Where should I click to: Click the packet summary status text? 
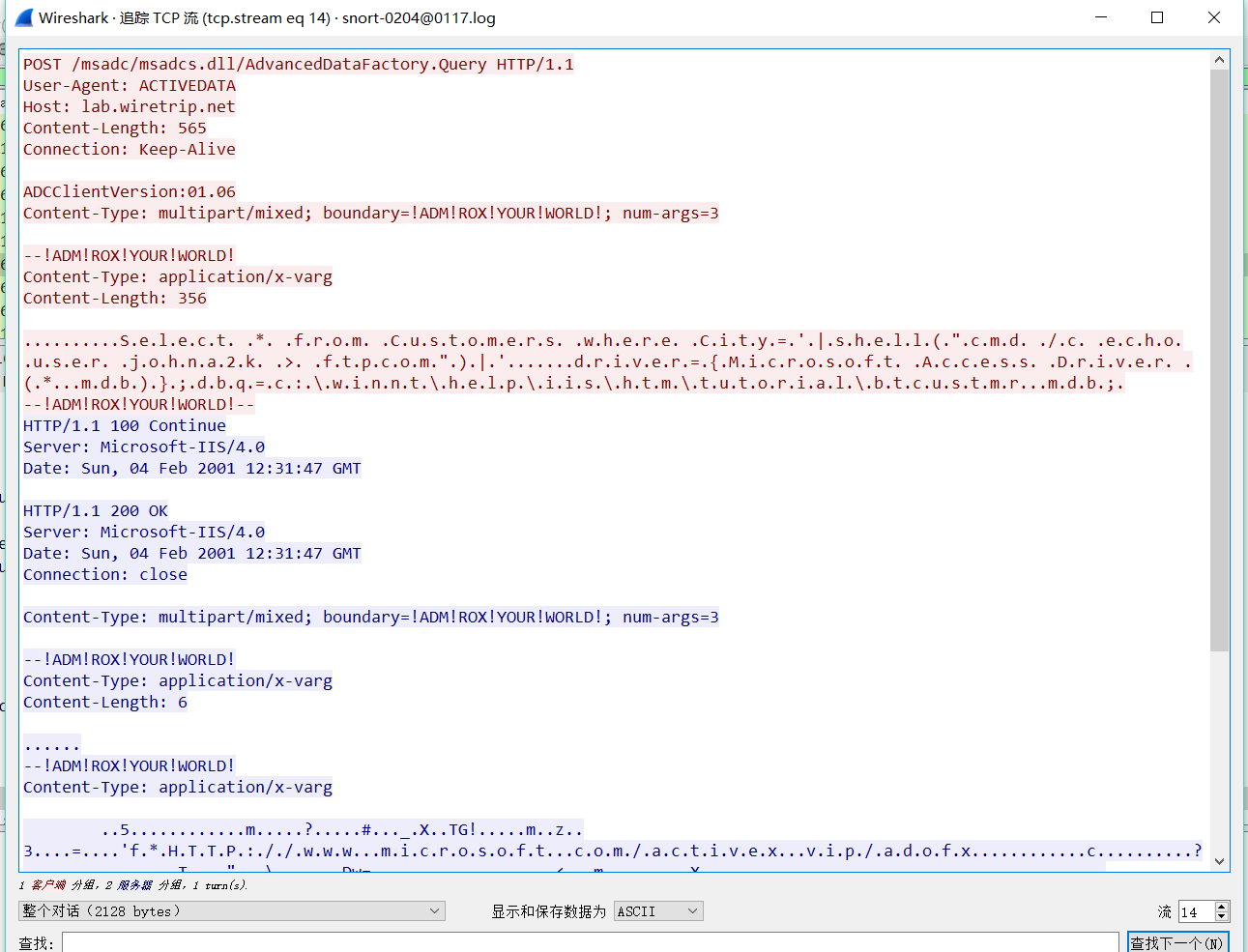[133, 884]
